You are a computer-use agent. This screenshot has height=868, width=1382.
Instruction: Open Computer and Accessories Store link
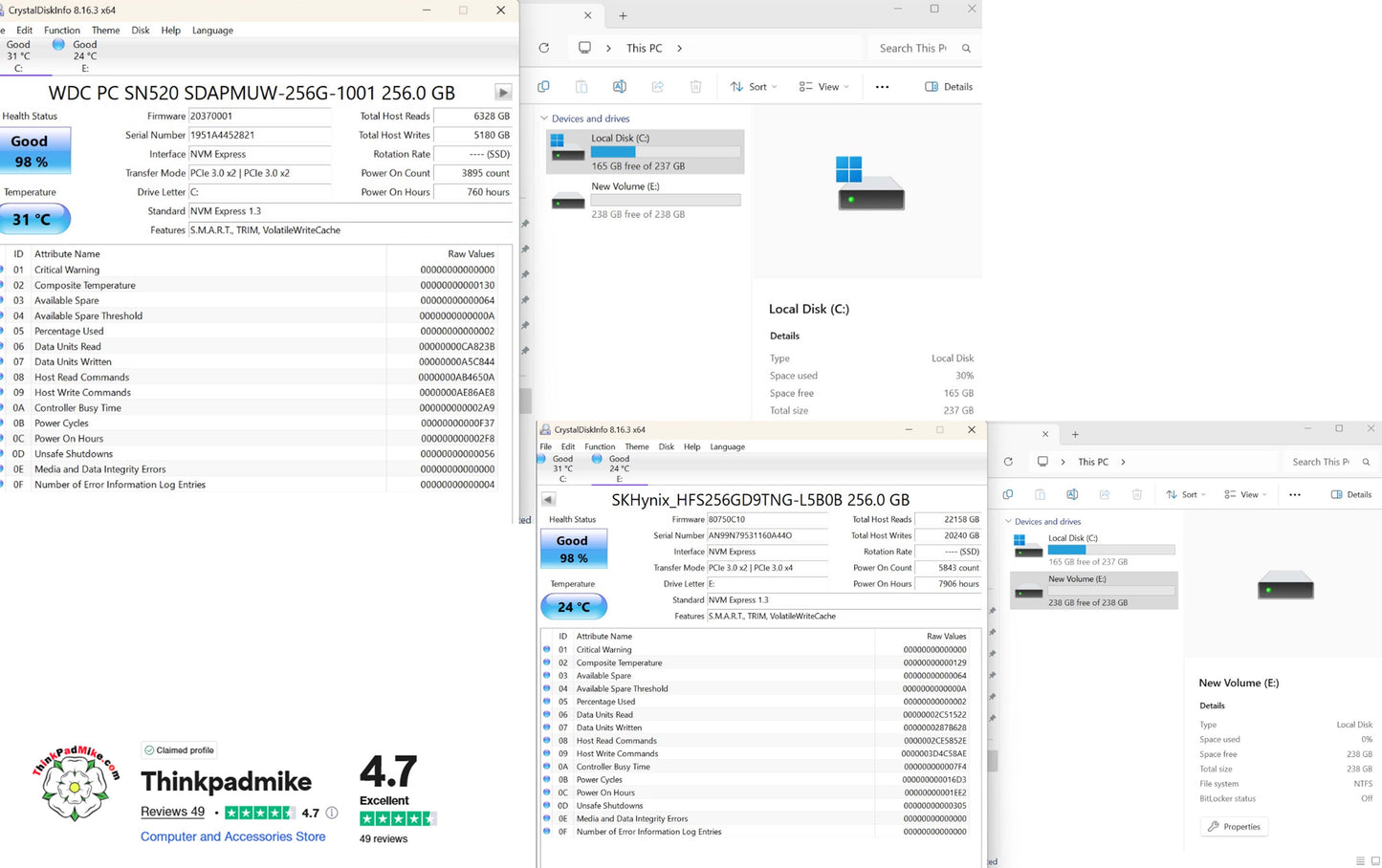coord(232,836)
